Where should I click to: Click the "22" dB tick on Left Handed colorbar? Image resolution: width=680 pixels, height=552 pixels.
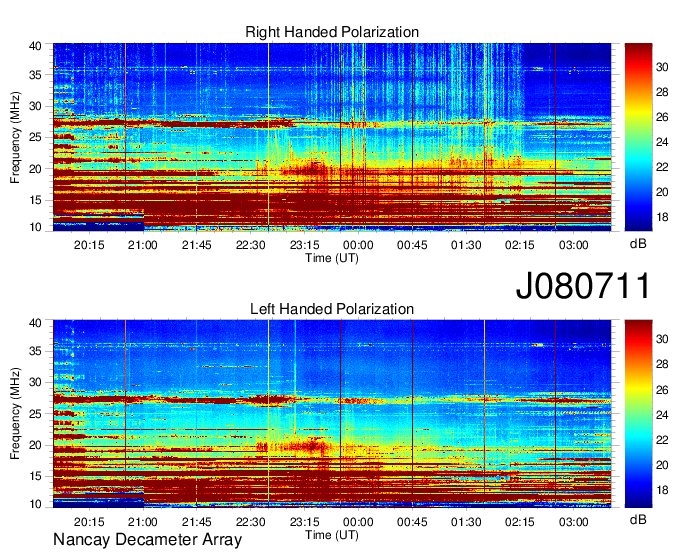coord(662,440)
